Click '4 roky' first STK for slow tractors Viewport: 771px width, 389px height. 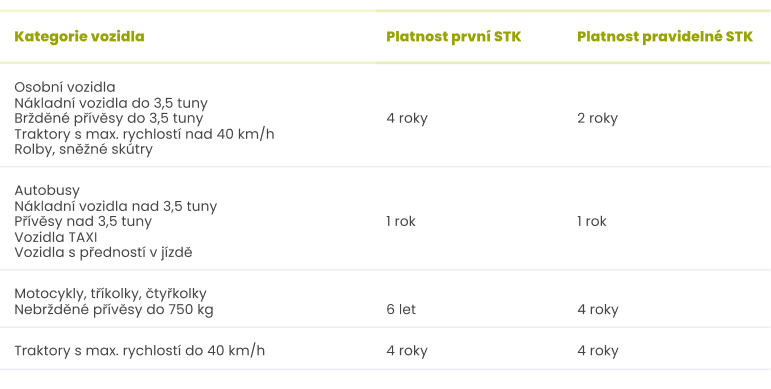[407, 351]
